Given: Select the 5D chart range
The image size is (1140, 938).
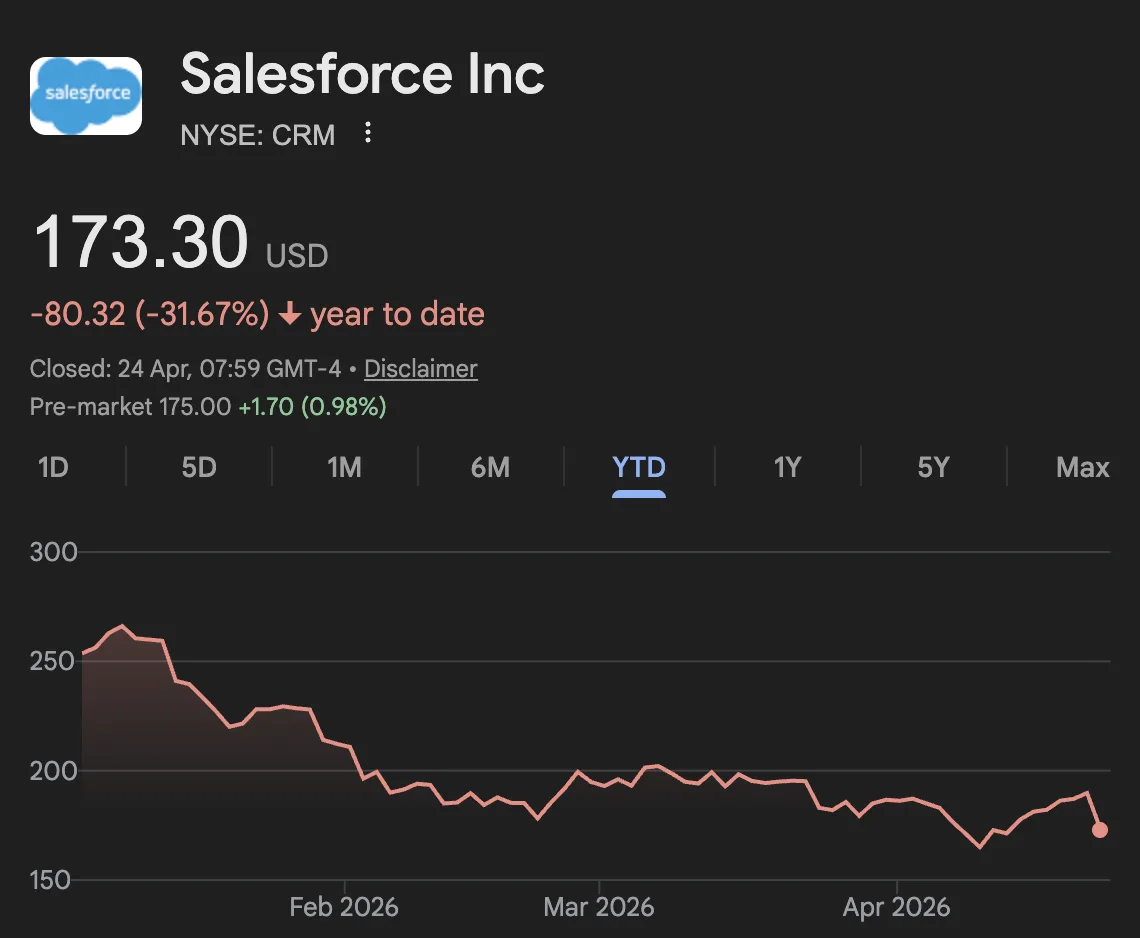Looking at the screenshot, I should pos(199,467).
